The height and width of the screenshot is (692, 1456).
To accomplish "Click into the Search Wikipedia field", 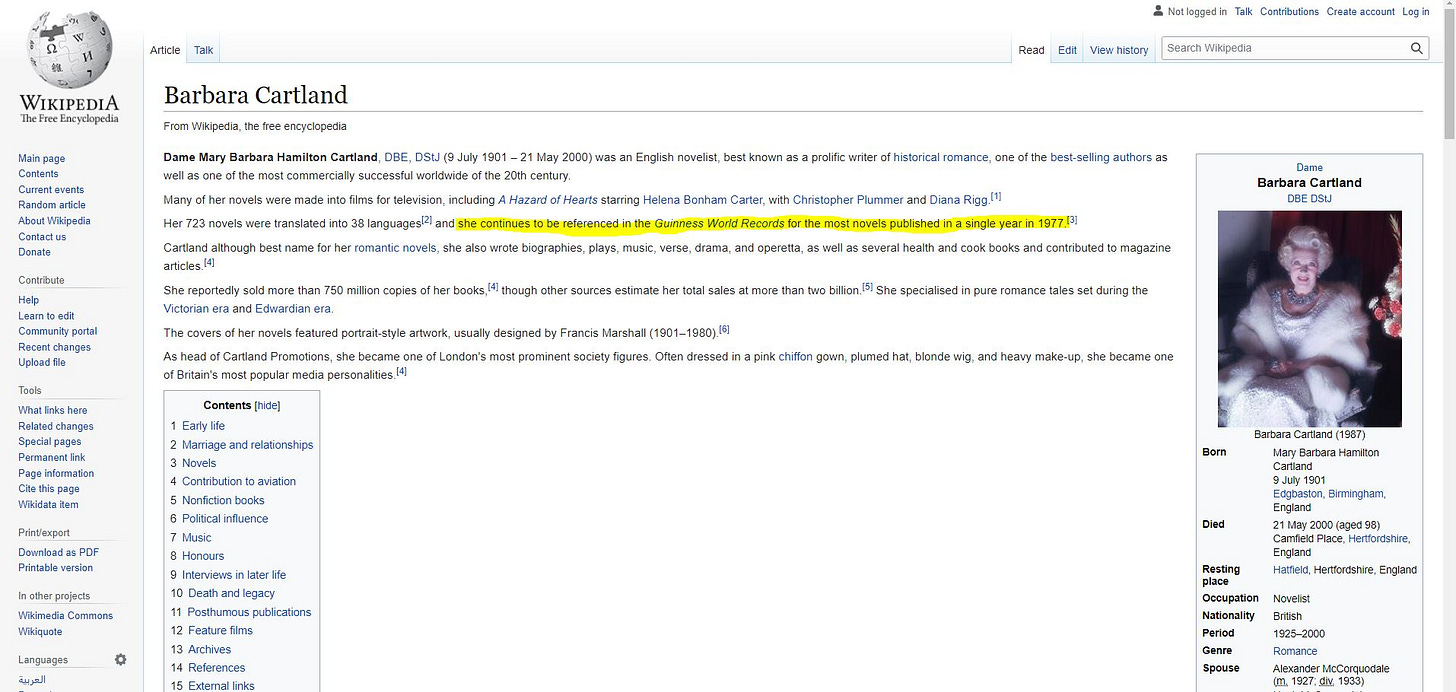I will pyautogui.click(x=1285, y=48).
